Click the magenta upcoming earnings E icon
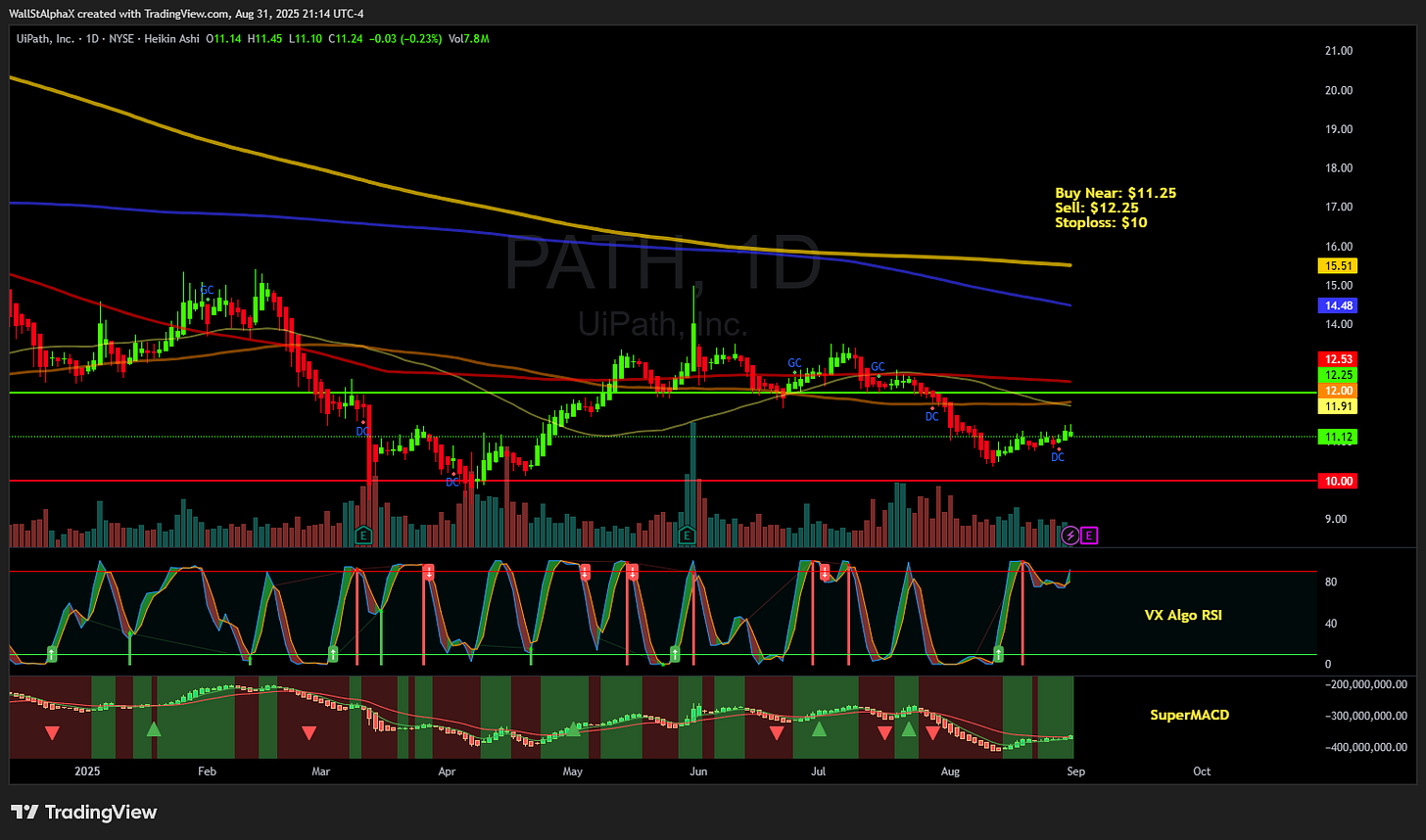The width and height of the screenshot is (1426, 840). point(1090,536)
